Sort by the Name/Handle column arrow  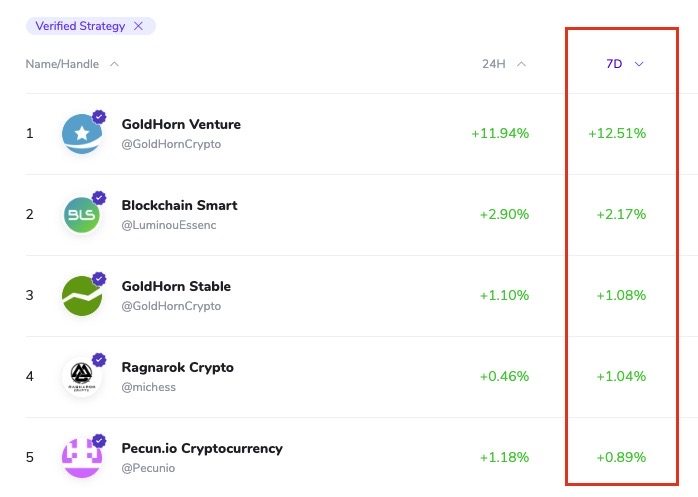[x=114, y=64]
